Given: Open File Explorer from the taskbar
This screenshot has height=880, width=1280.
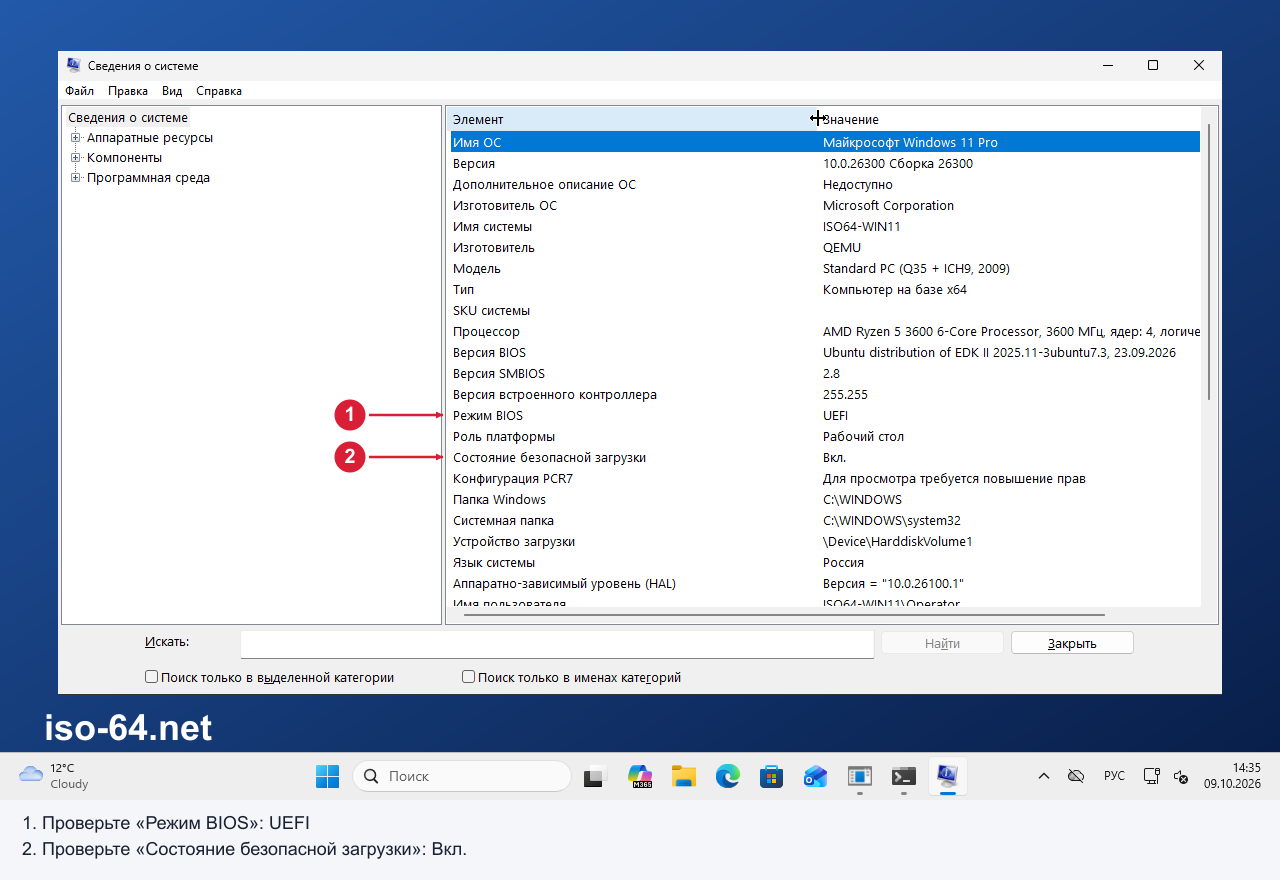Looking at the screenshot, I should pos(684,776).
